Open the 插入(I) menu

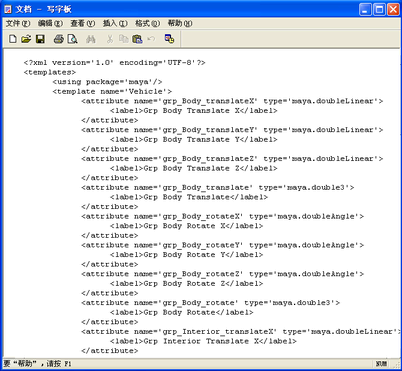[115, 23]
